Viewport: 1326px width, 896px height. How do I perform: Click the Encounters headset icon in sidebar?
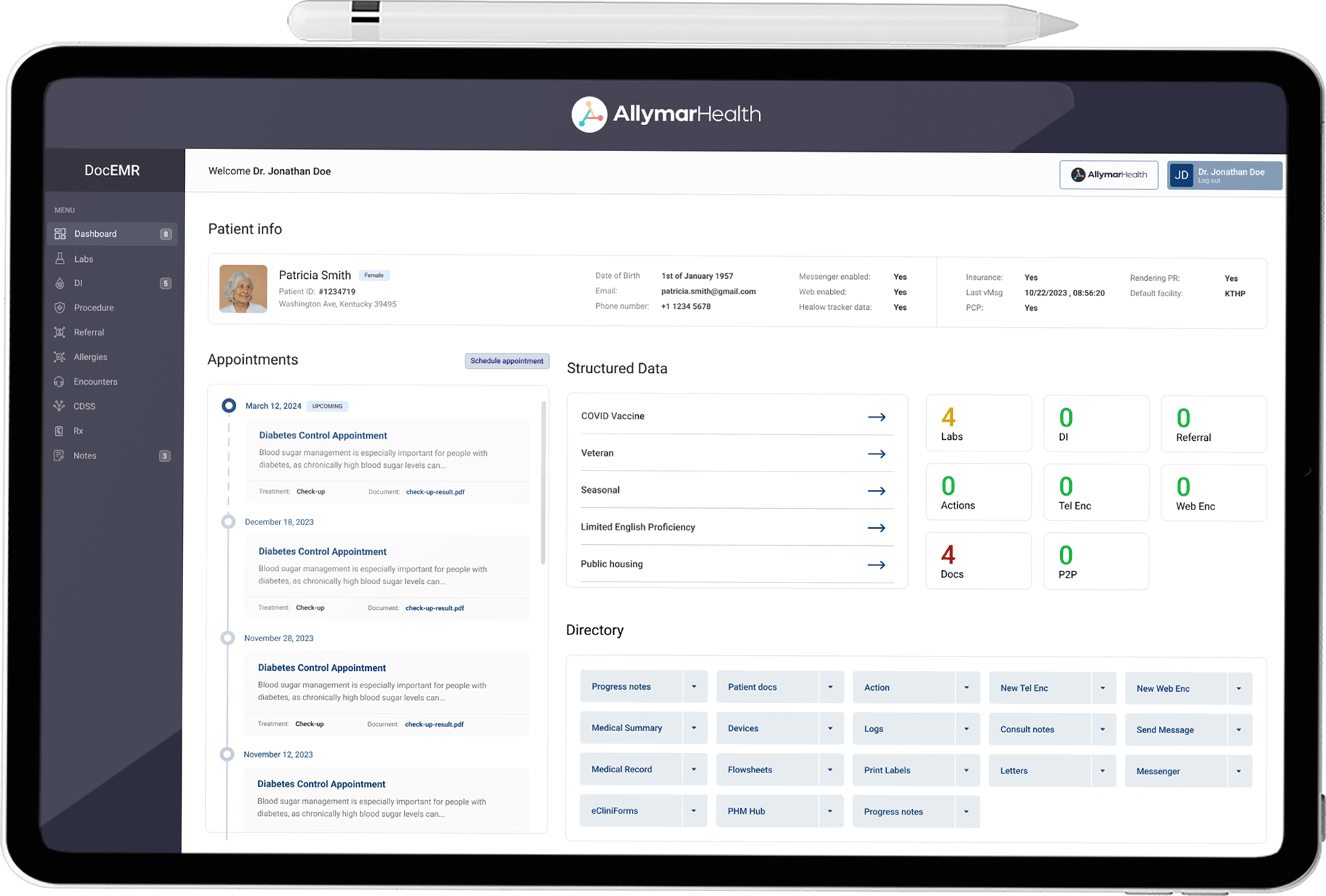tap(59, 382)
